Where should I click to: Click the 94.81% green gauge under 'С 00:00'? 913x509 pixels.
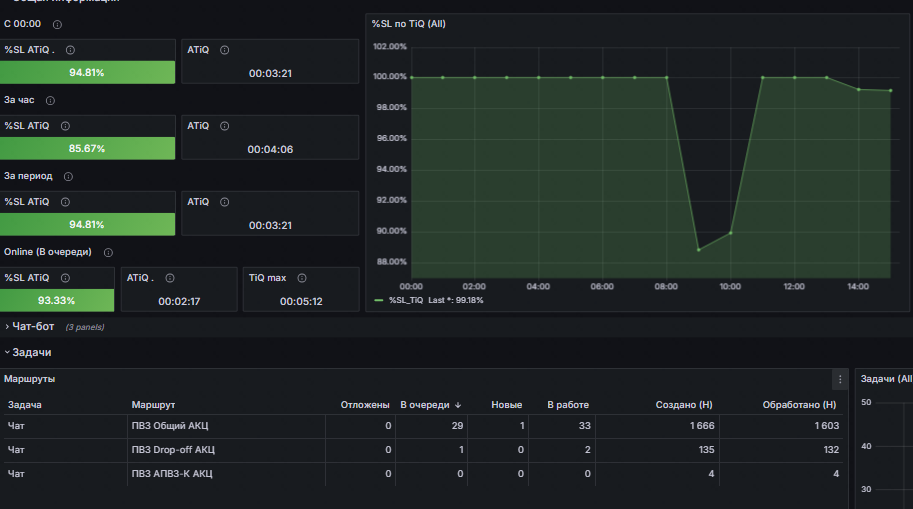tap(87, 73)
